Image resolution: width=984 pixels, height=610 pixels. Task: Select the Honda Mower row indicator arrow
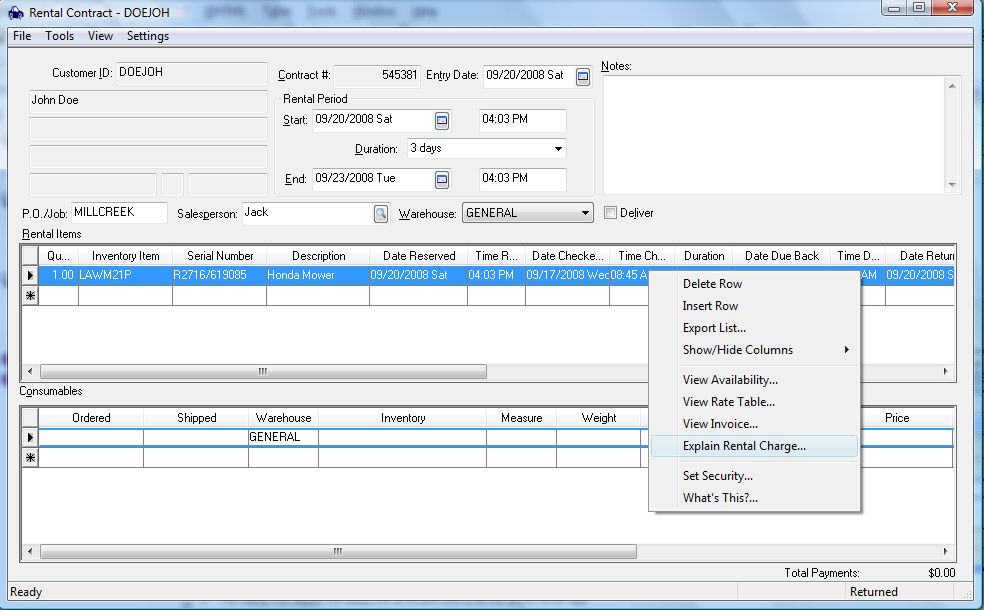coord(30,275)
